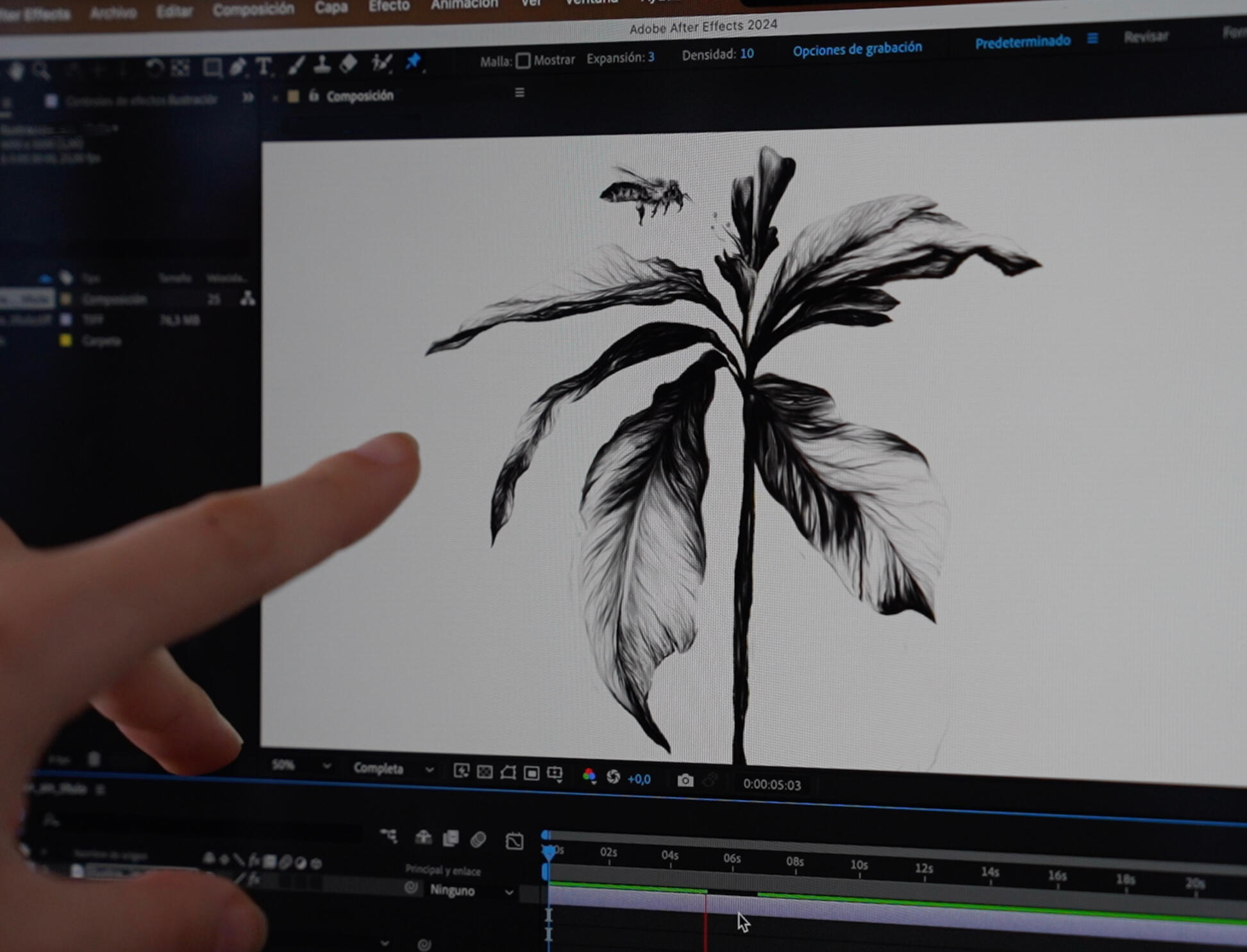The image size is (1247, 952).
Task: Open the Capa menu
Action: (x=331, y=8)
